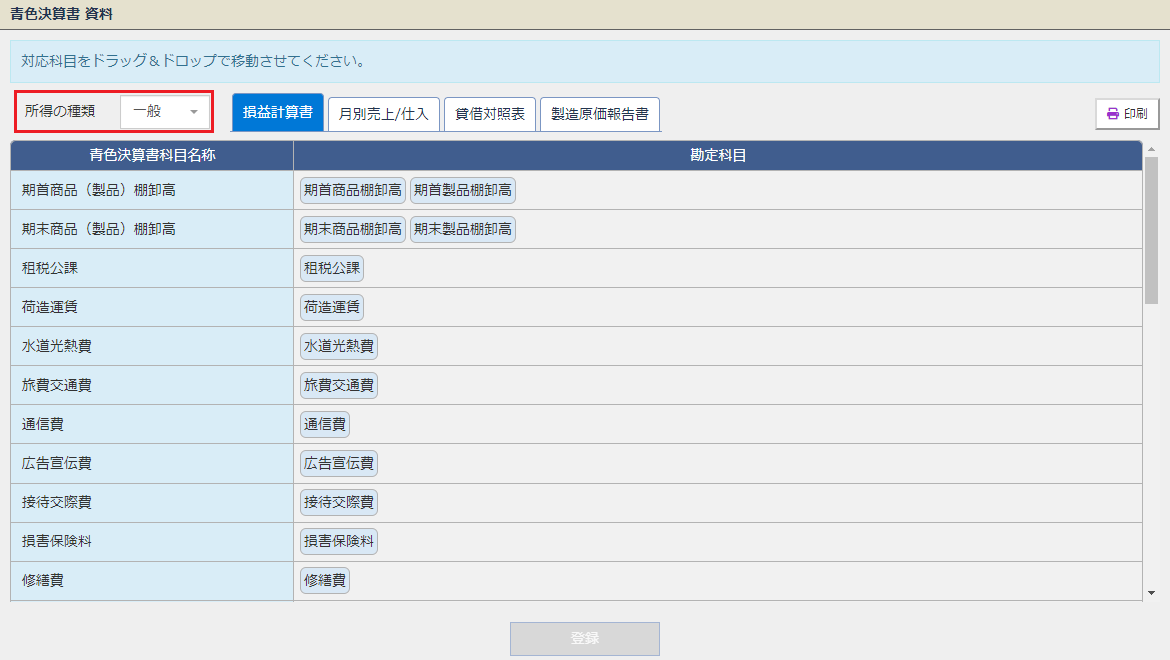
Task: Click the 修繕費 label in the left column
Action: 43,580
